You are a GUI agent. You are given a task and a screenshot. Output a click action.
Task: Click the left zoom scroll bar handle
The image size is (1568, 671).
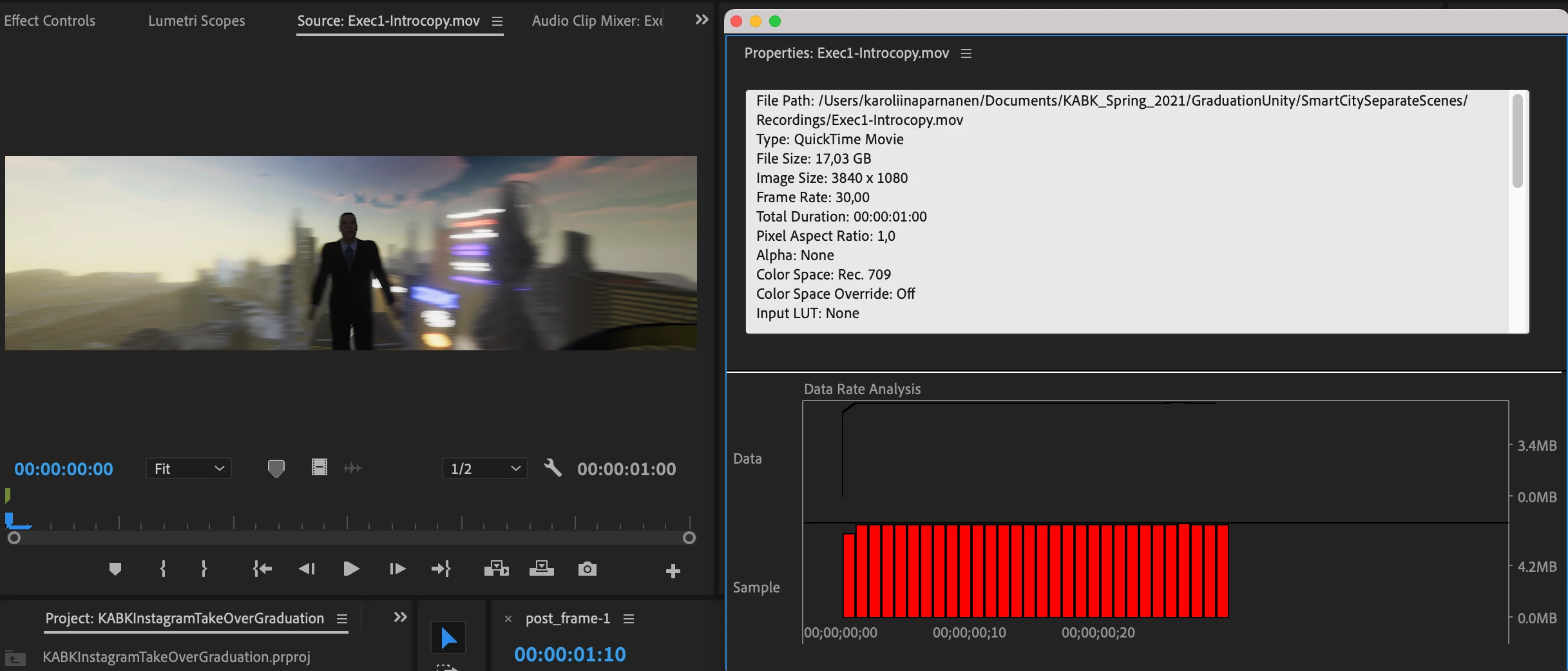[14, 538]
